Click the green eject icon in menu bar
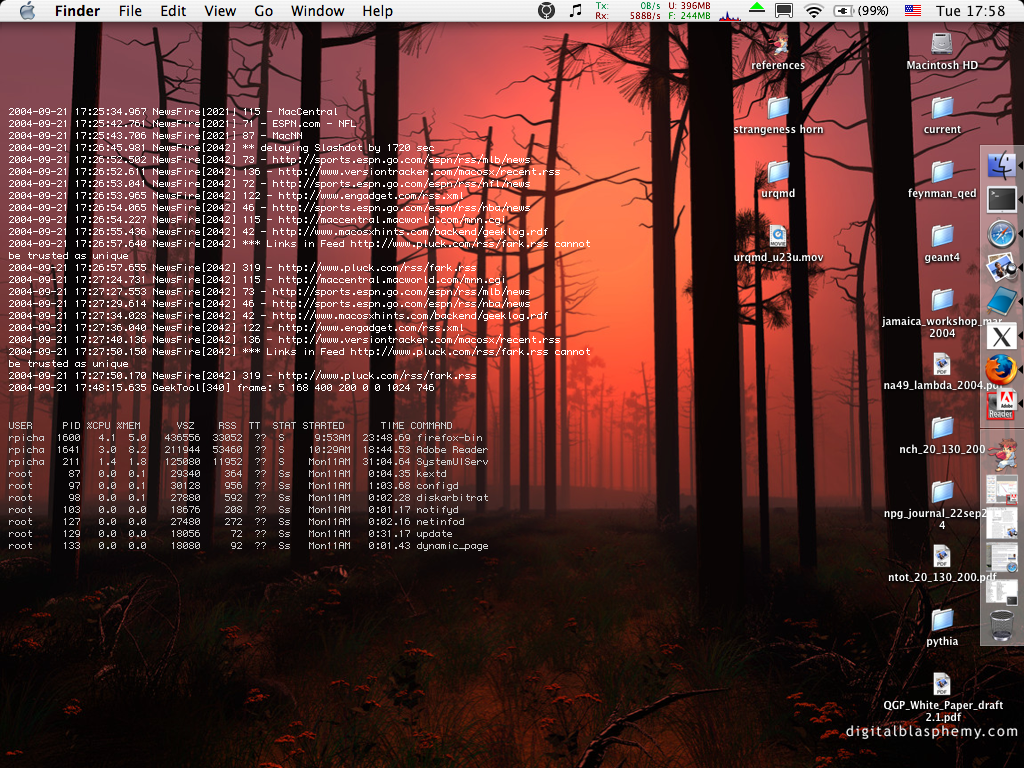Screen dimensions: 1024x768 click(x=757, y=9)
